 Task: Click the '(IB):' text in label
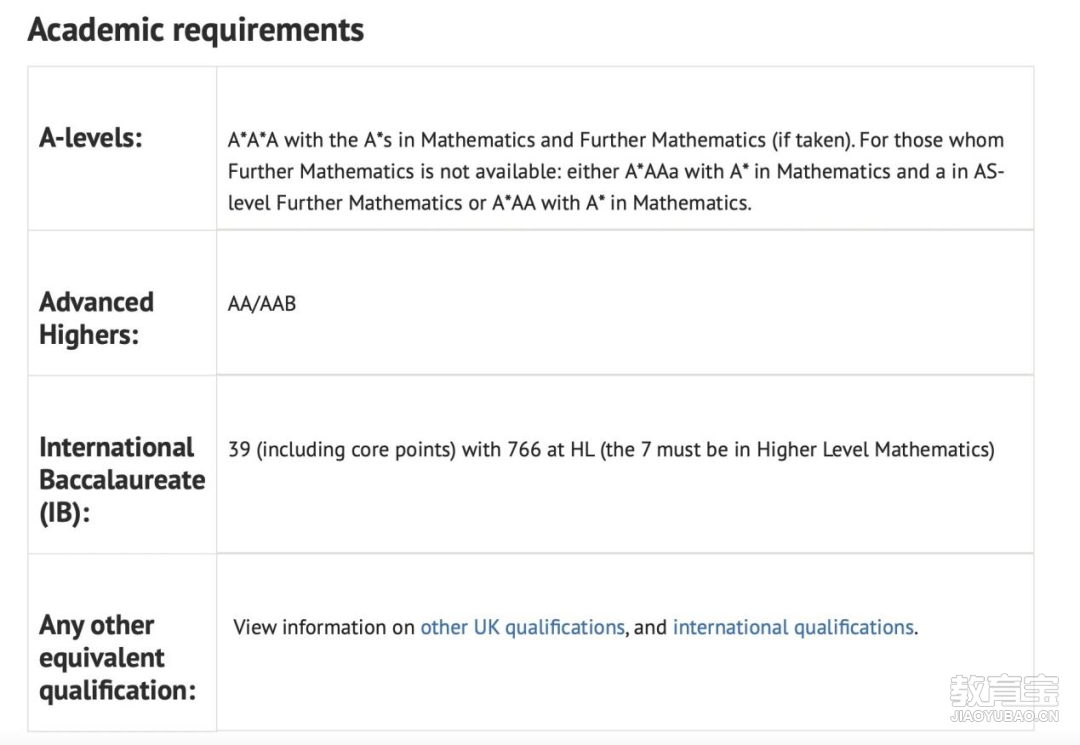point(65,513)
